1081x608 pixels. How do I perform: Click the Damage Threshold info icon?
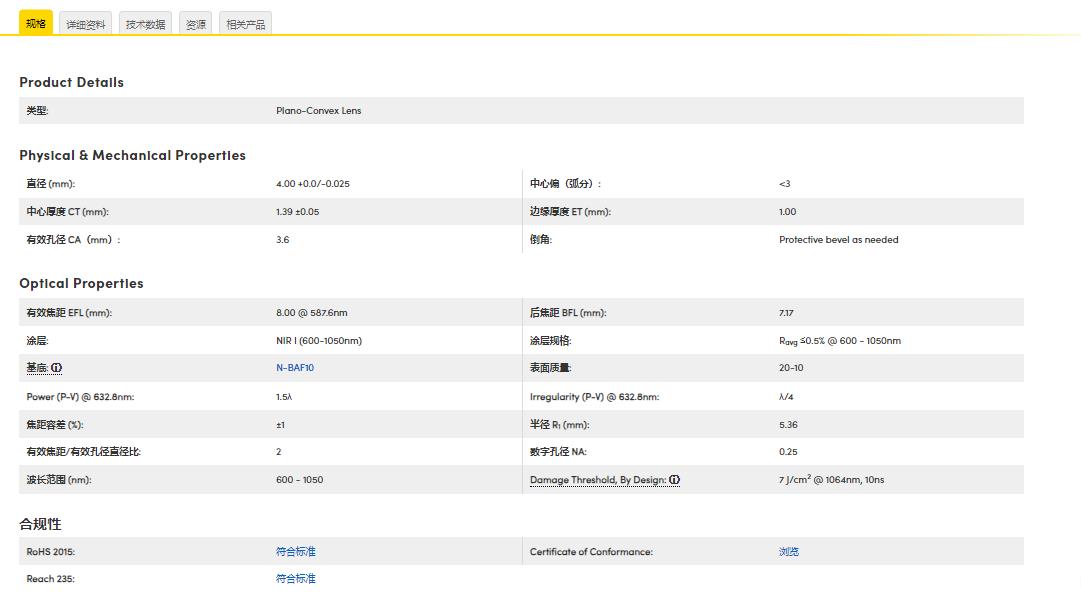coord(675,480)
